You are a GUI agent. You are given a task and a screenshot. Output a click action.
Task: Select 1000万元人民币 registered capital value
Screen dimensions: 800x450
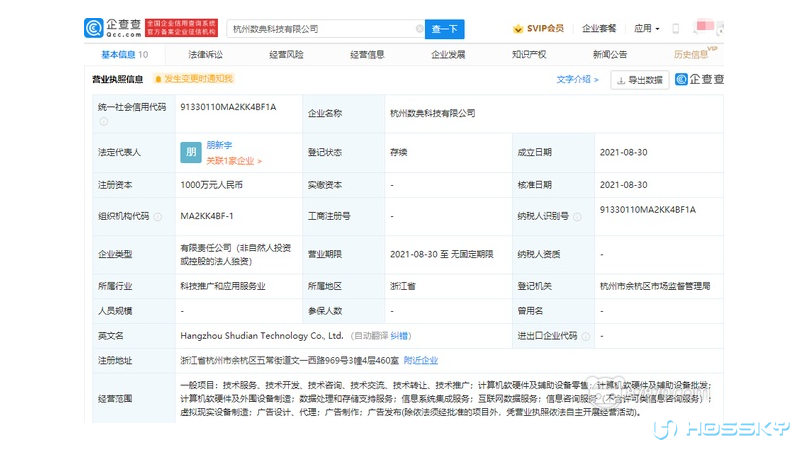tap(211, 185)
